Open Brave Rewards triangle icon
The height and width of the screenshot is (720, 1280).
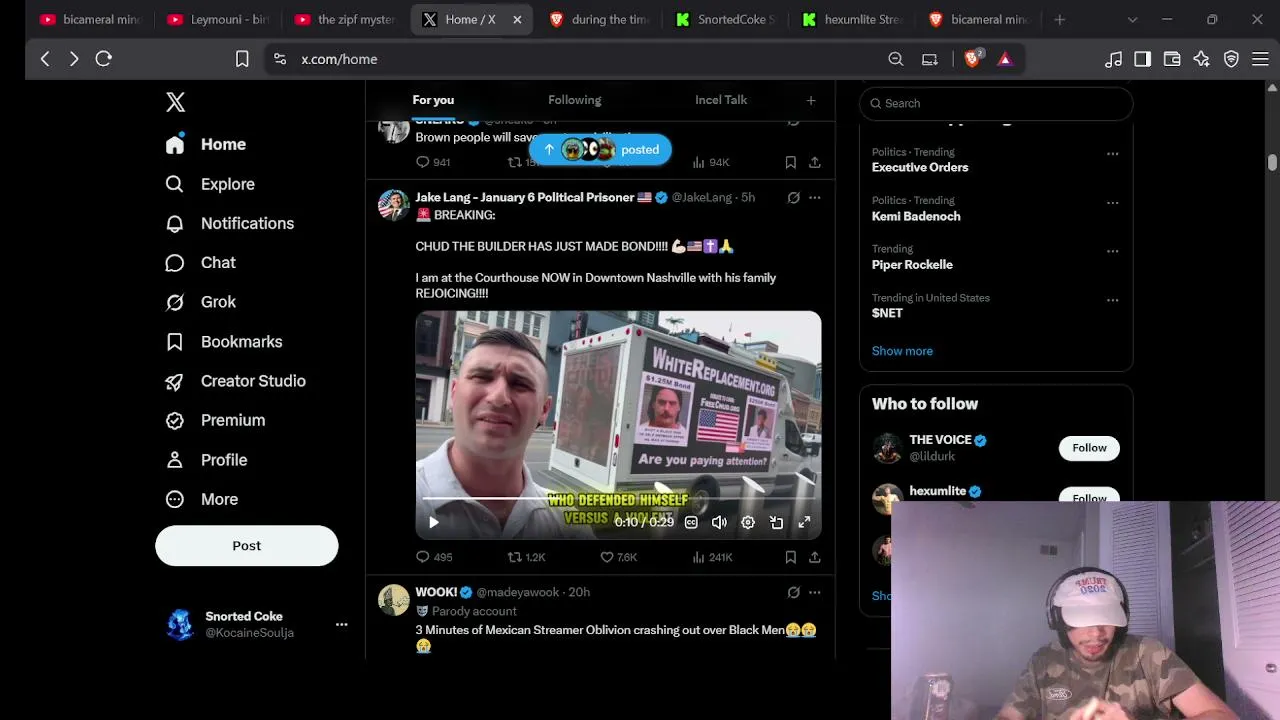pos(1005,59)
